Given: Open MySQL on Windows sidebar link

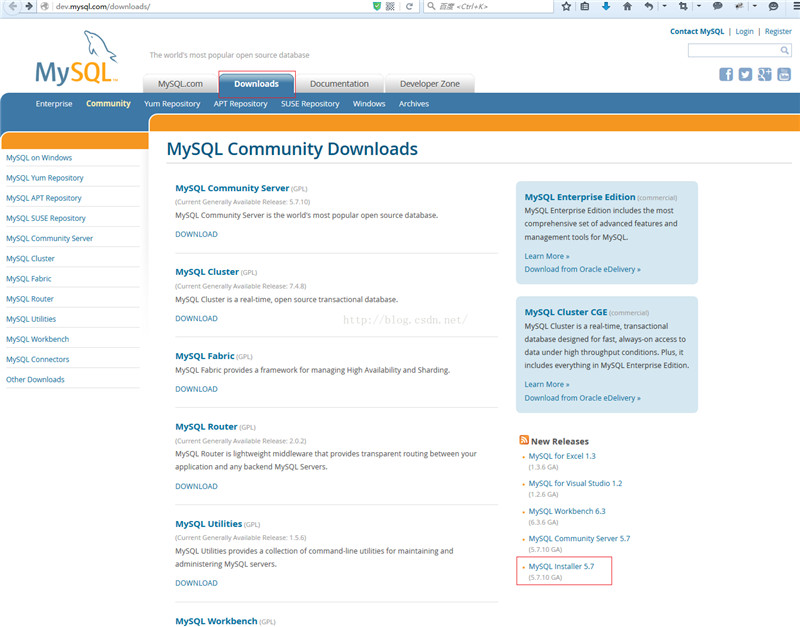Looking at the screenshot, I should tap(39, 158).
